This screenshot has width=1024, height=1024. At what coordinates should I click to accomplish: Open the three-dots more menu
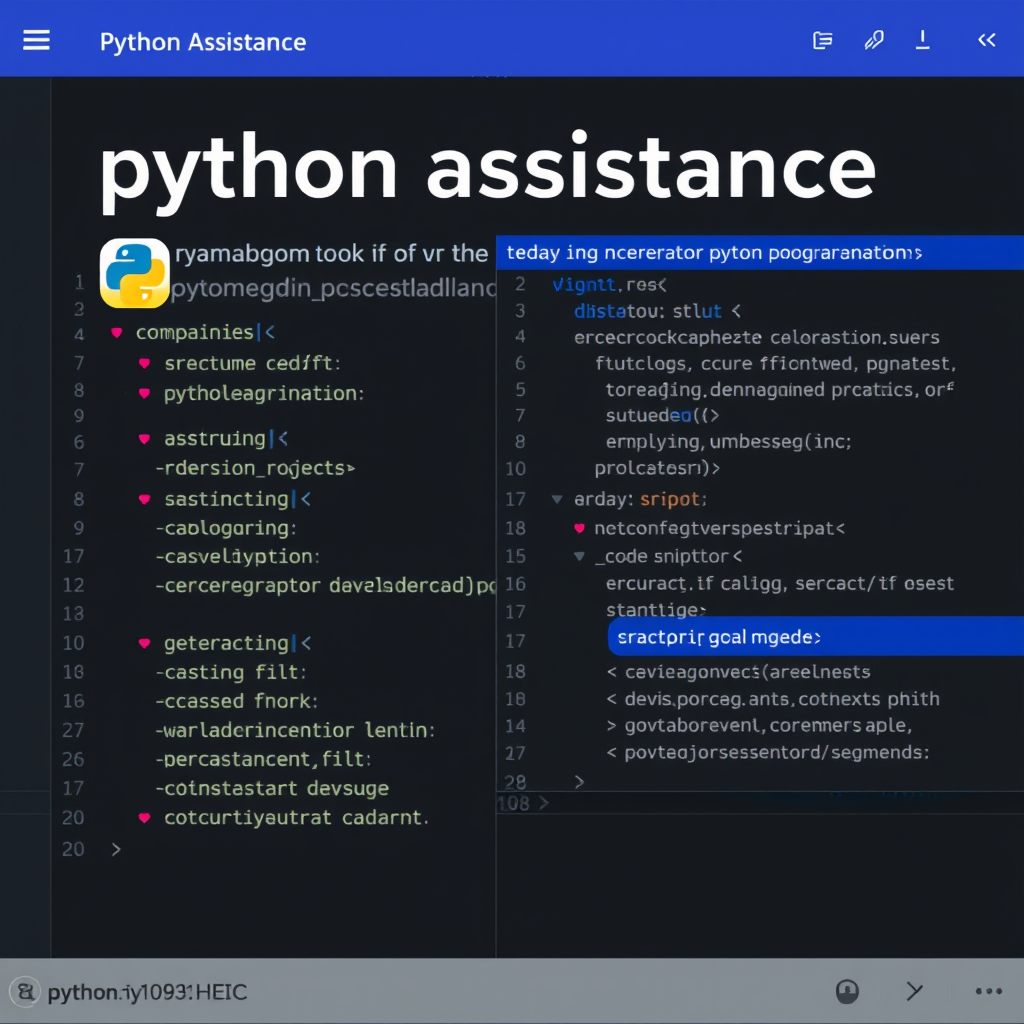989,991
